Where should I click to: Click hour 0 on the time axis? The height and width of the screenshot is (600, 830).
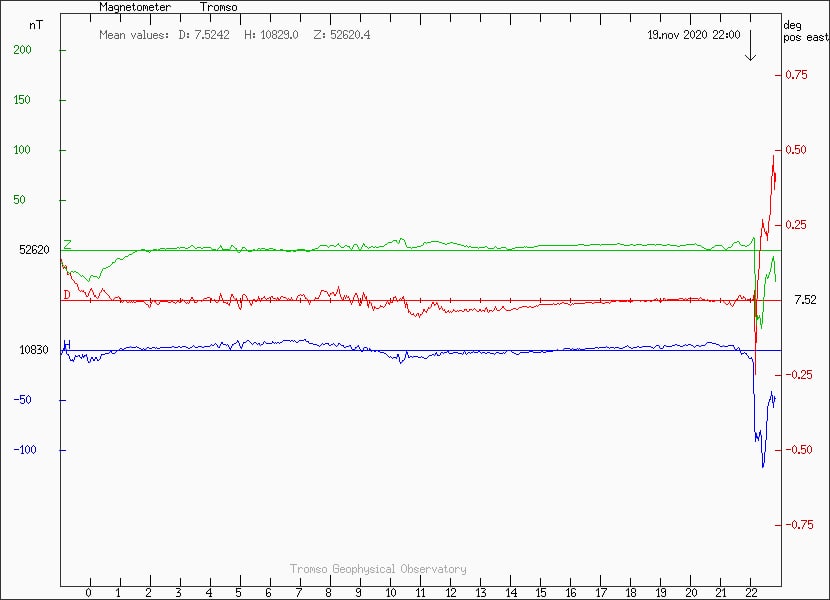(x=88, y=593)
